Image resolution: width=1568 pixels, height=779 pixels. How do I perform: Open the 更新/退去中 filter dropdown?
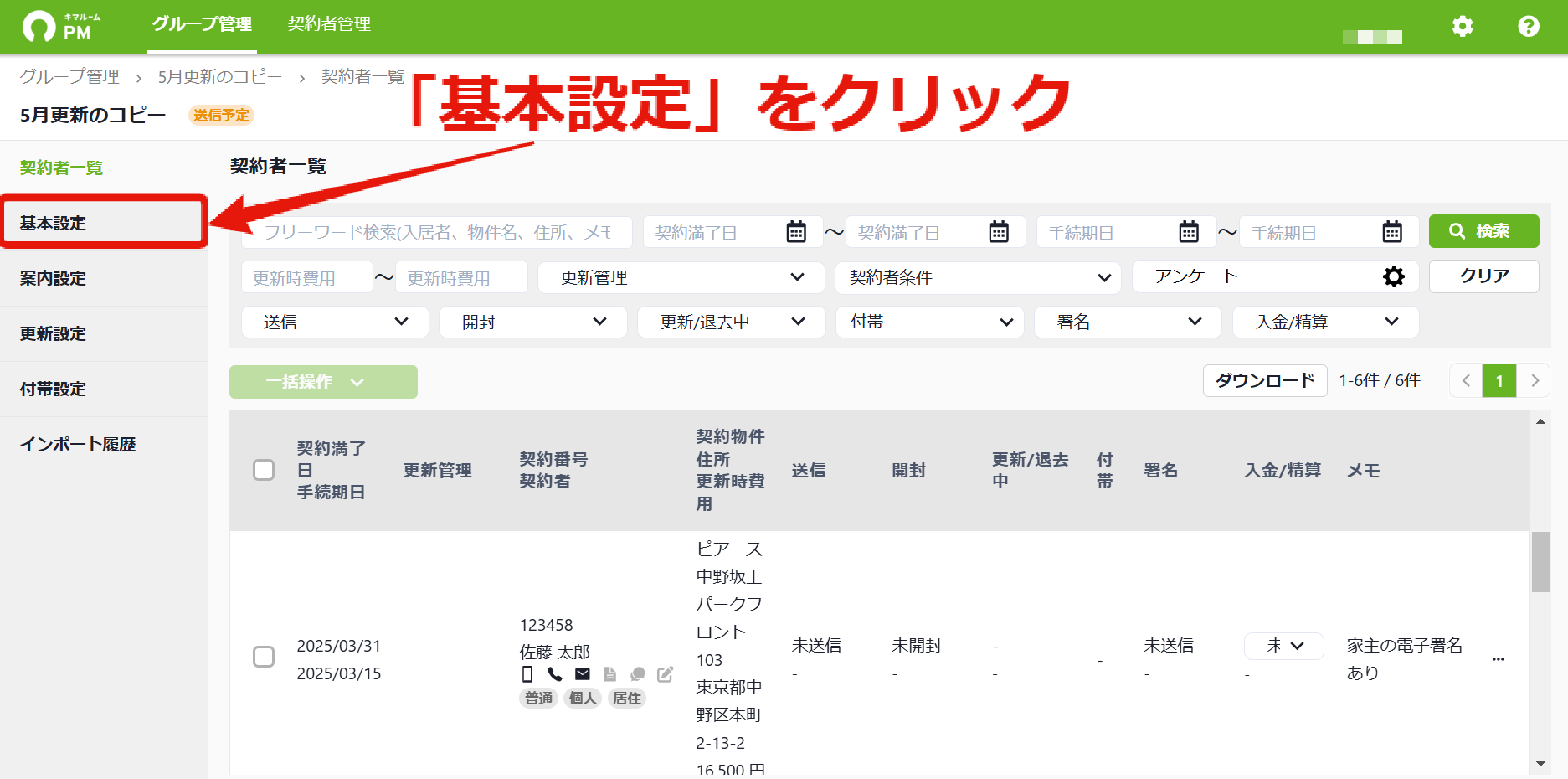point(731,322)
